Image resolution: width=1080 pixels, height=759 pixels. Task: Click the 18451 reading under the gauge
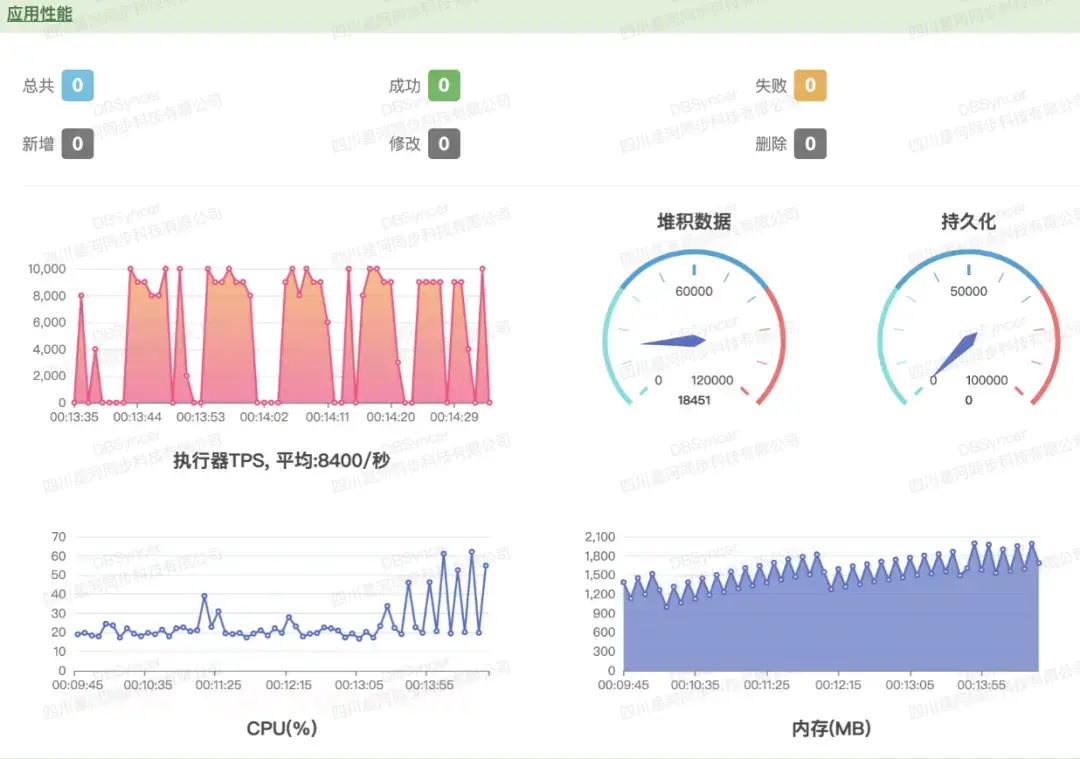tap(692, 399)
